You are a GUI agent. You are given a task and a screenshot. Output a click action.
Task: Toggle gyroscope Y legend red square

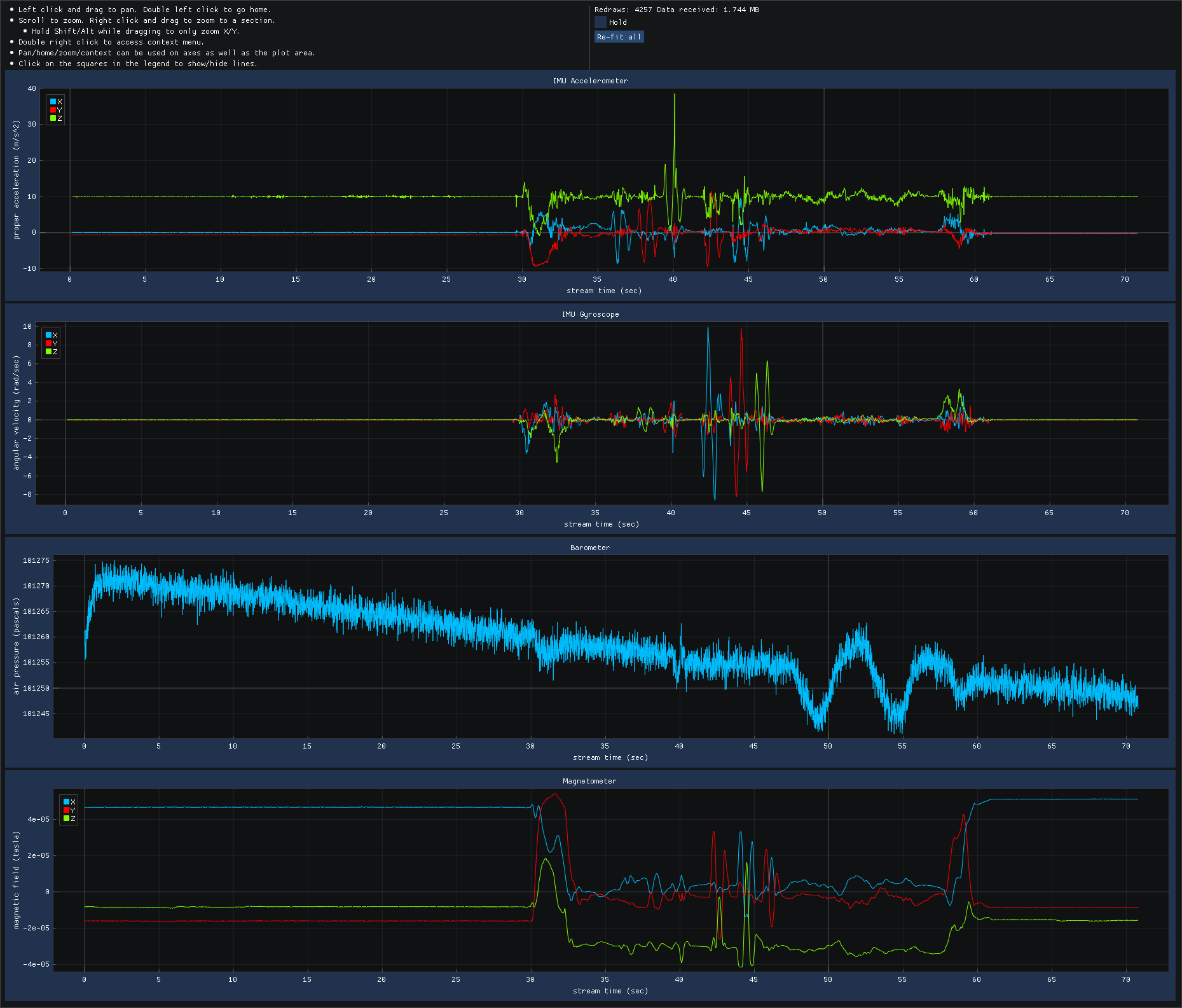point(48,343)
